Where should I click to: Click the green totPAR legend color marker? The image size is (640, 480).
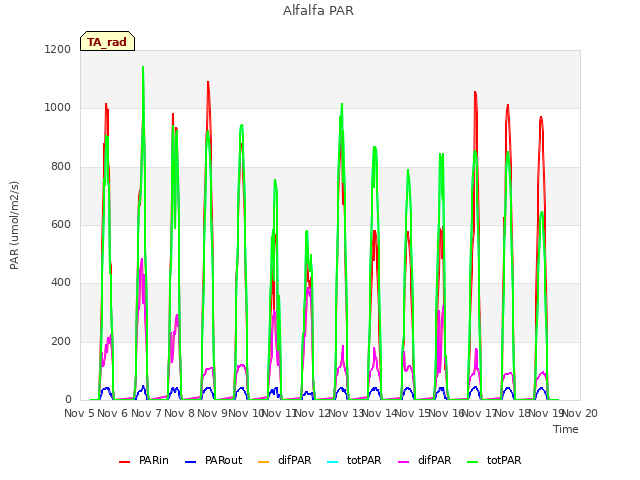pos(473,462)
